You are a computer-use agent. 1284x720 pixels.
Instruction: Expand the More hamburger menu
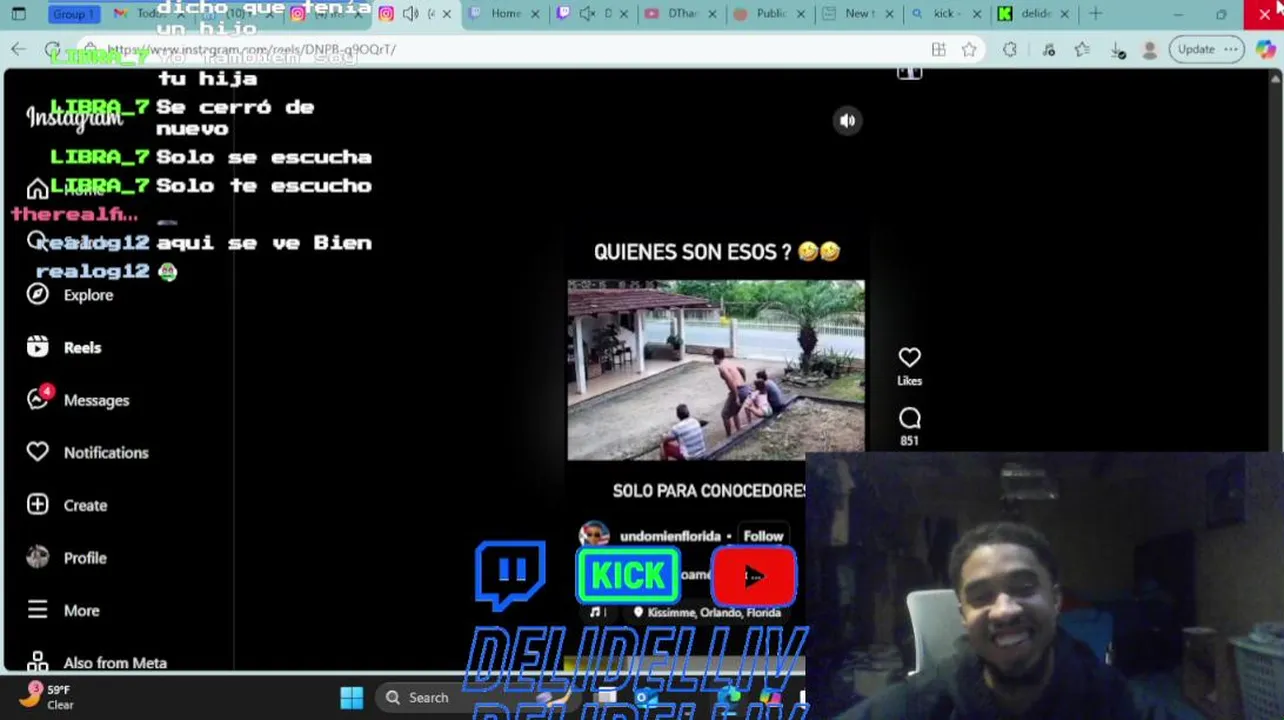coord(63,610)
